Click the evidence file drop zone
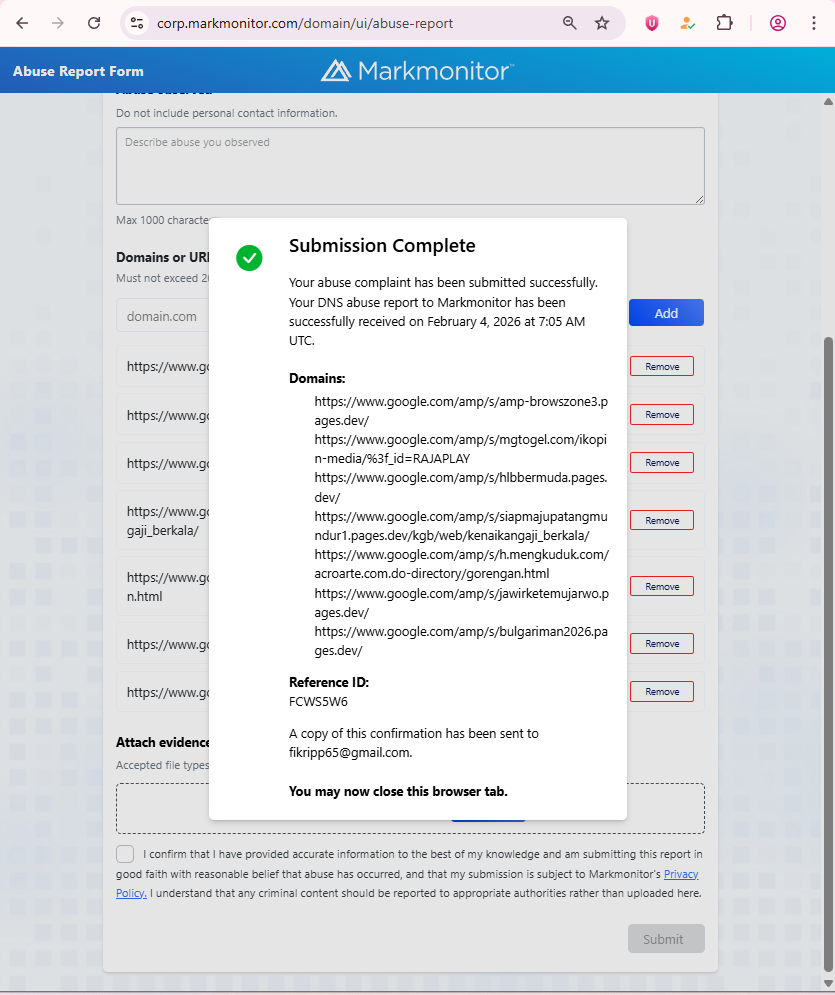 [x=410, y=808]
